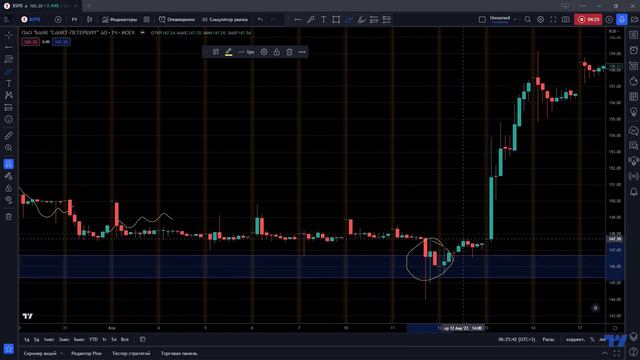Open the Fibonacci tools group
Viewport: 640px width, 360px height.
(9, 59)
